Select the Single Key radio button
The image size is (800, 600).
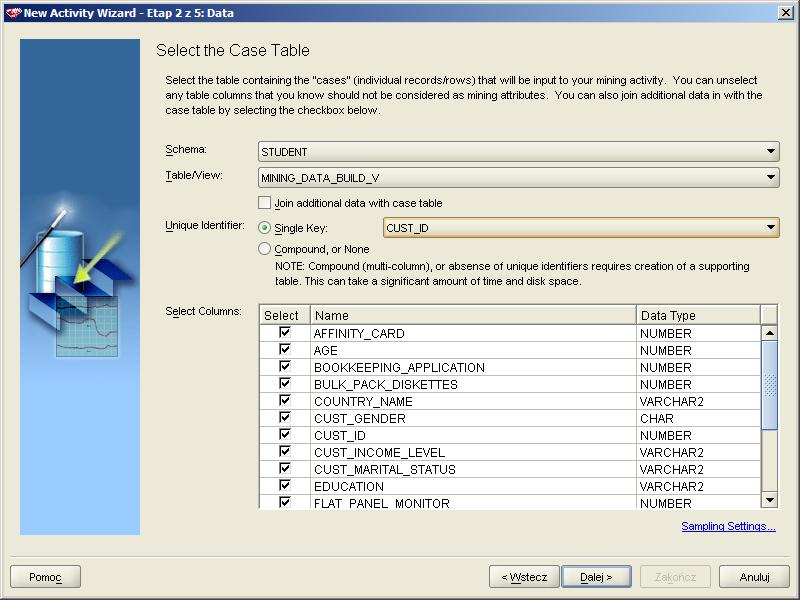coord(264,228)
